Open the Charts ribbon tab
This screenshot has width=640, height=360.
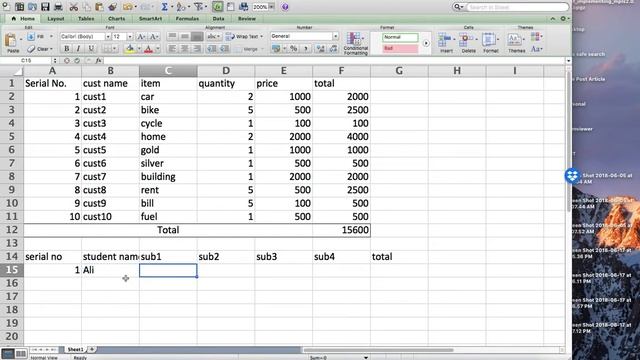coord(117,19)
